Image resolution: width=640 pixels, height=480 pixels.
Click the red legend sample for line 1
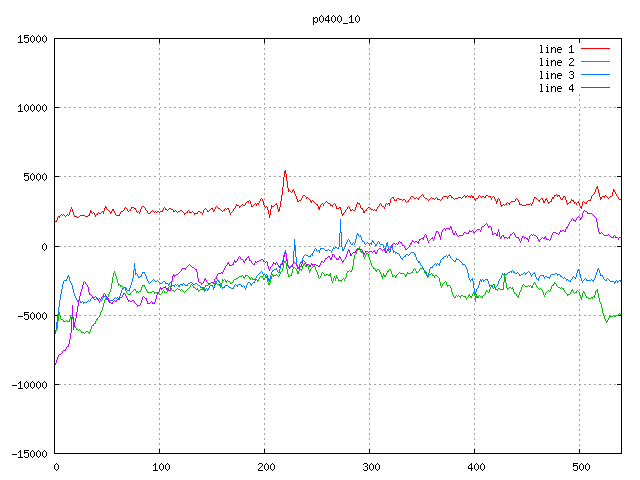(x=595, y=49)
